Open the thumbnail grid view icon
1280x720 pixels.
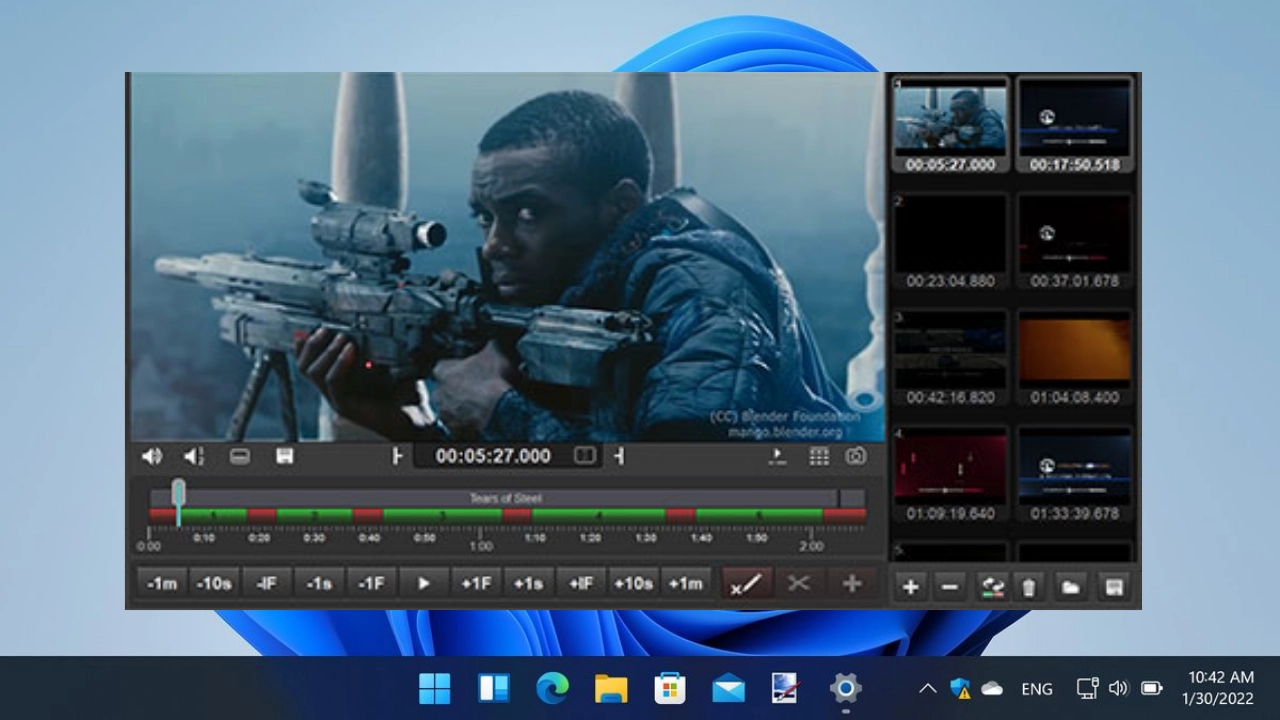pyautogui.click(x=819, y=456)
